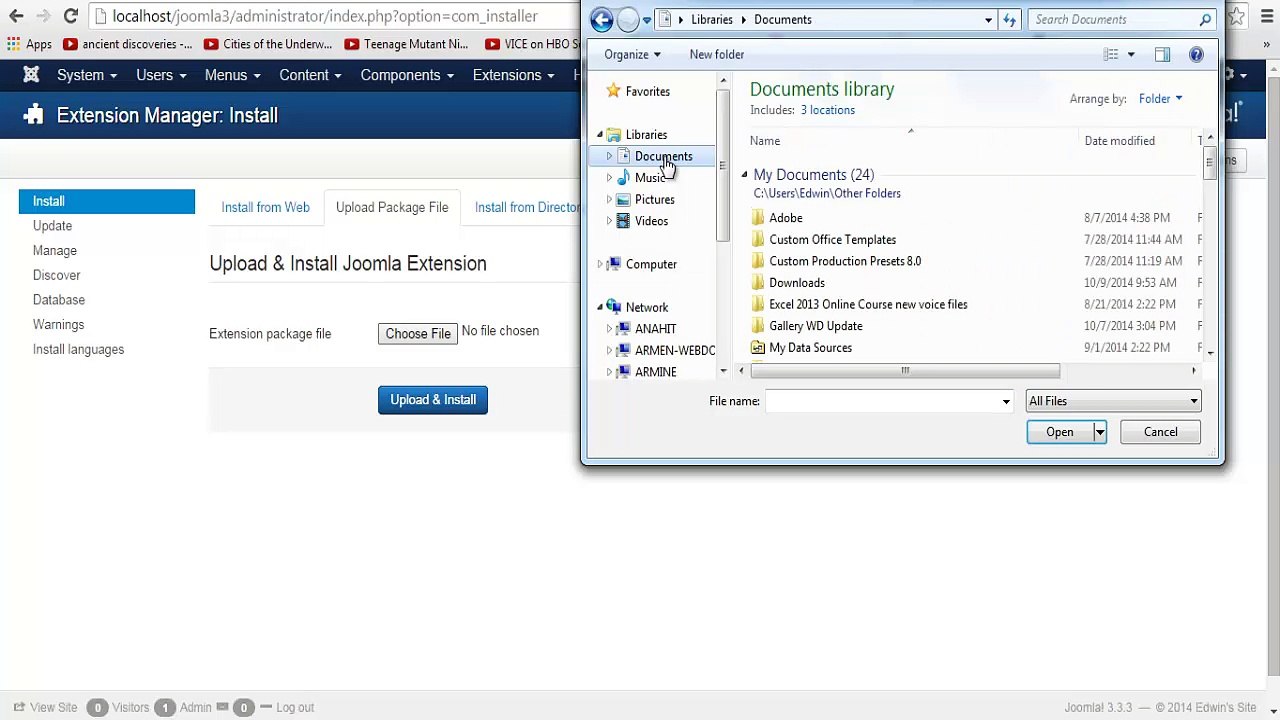Open the Install languages sidebar link
This screenshot has height=720, width=1280.
tap(78, 349)
